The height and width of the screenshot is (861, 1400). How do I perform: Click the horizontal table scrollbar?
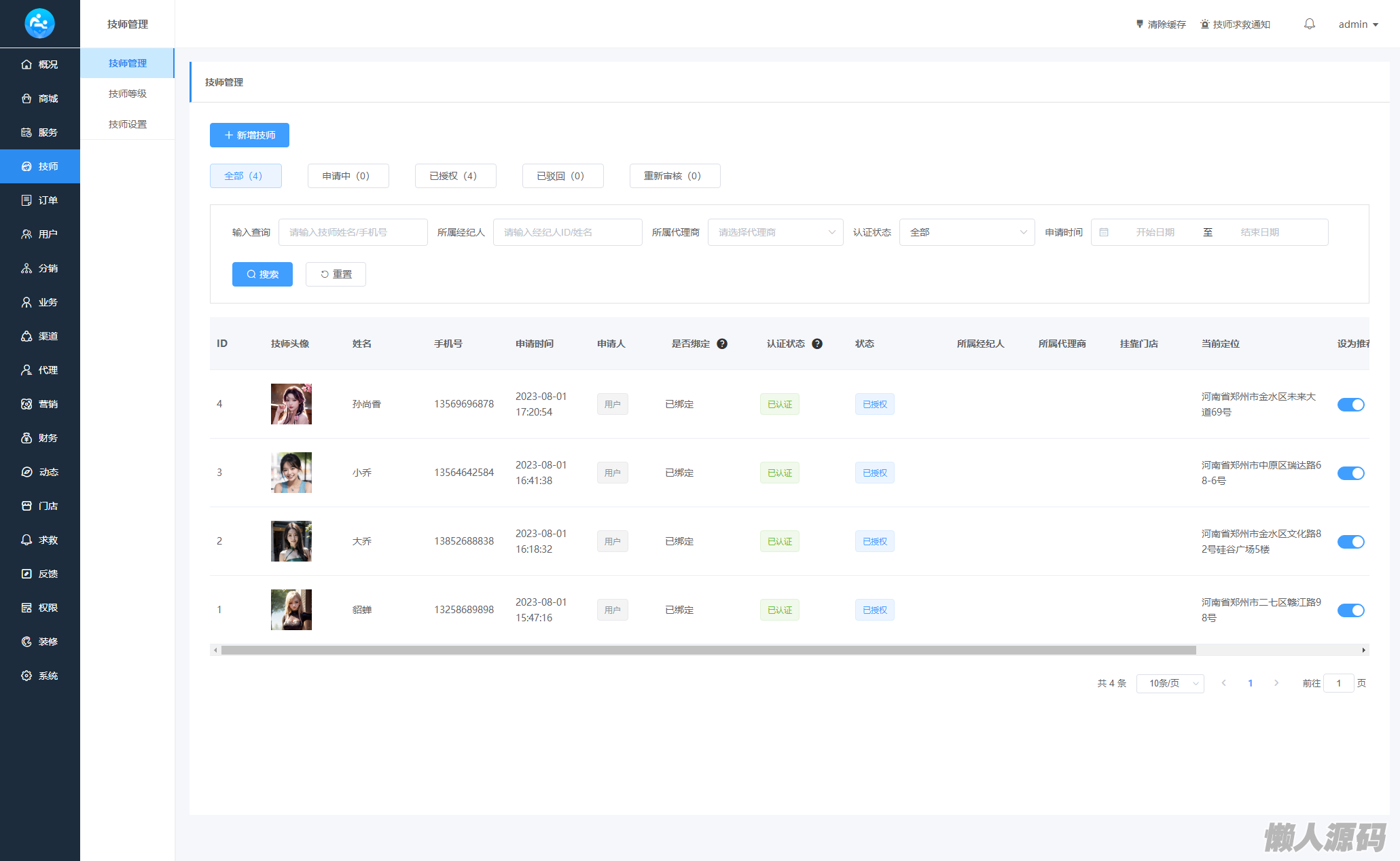pos(708,651)
